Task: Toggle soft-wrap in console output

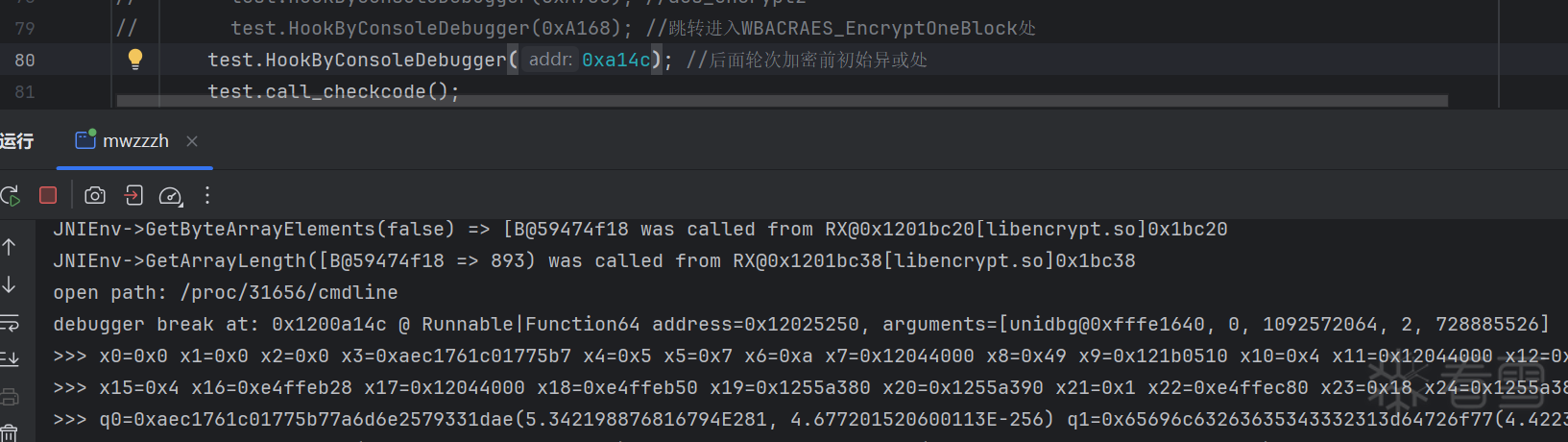Action: click(x=10, y=322)
